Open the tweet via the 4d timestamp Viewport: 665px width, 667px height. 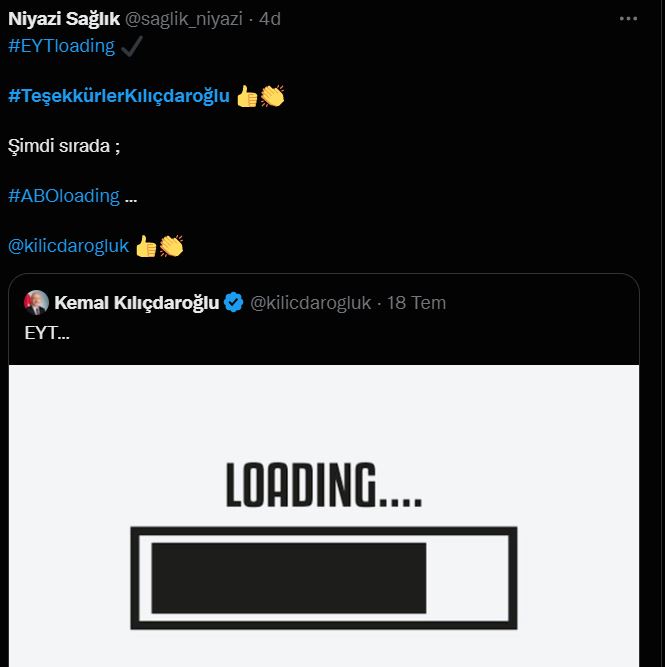pos(270,19)
